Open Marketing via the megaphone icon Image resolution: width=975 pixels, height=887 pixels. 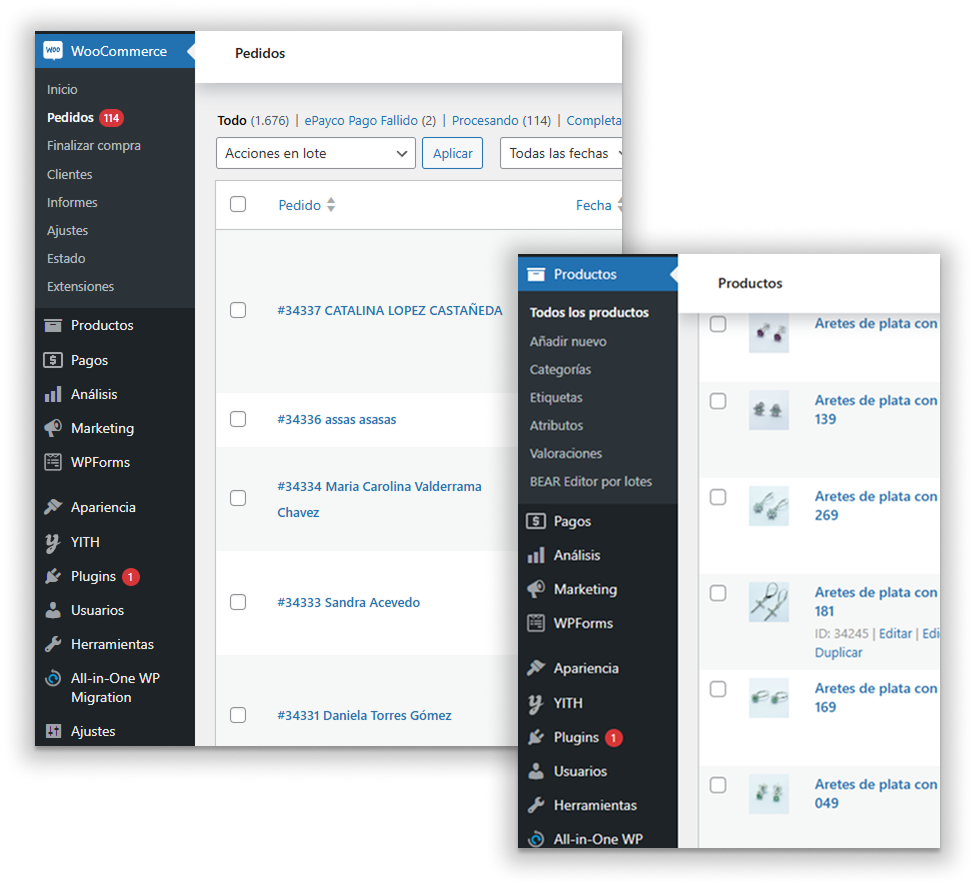tap(51, 428)
